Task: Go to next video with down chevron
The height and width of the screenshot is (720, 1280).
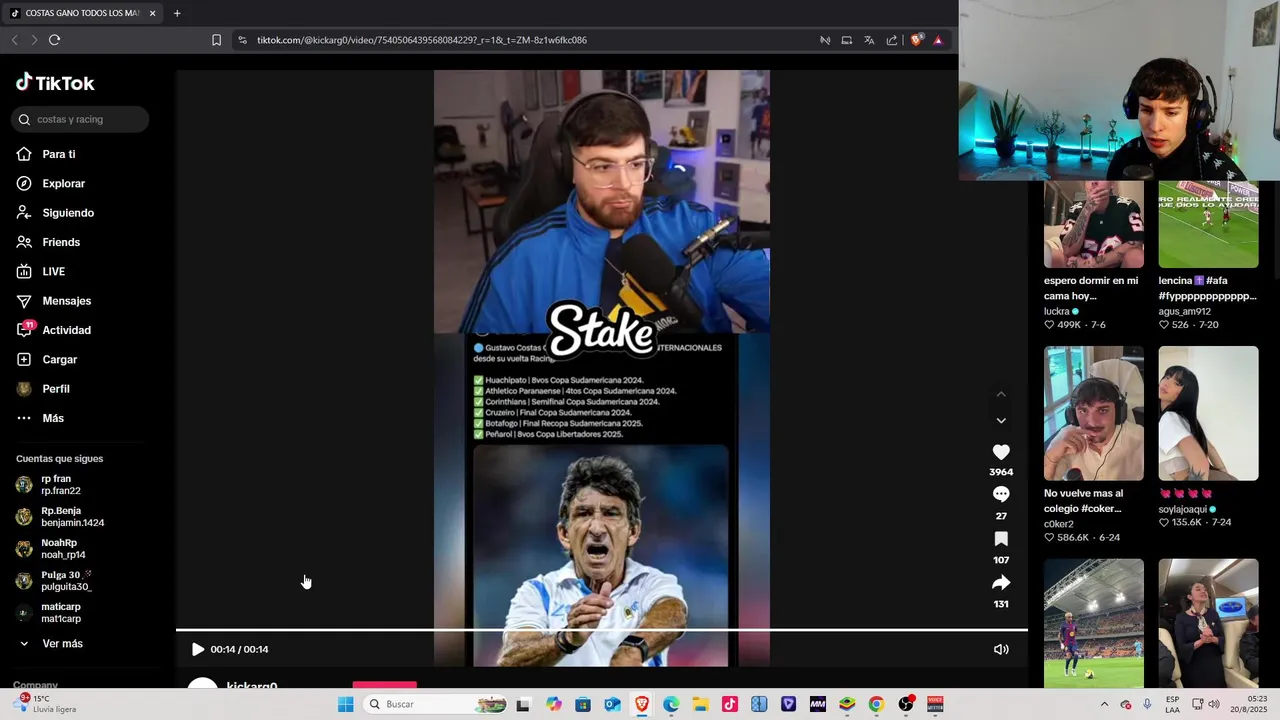Action: (x=1001, y=421)
